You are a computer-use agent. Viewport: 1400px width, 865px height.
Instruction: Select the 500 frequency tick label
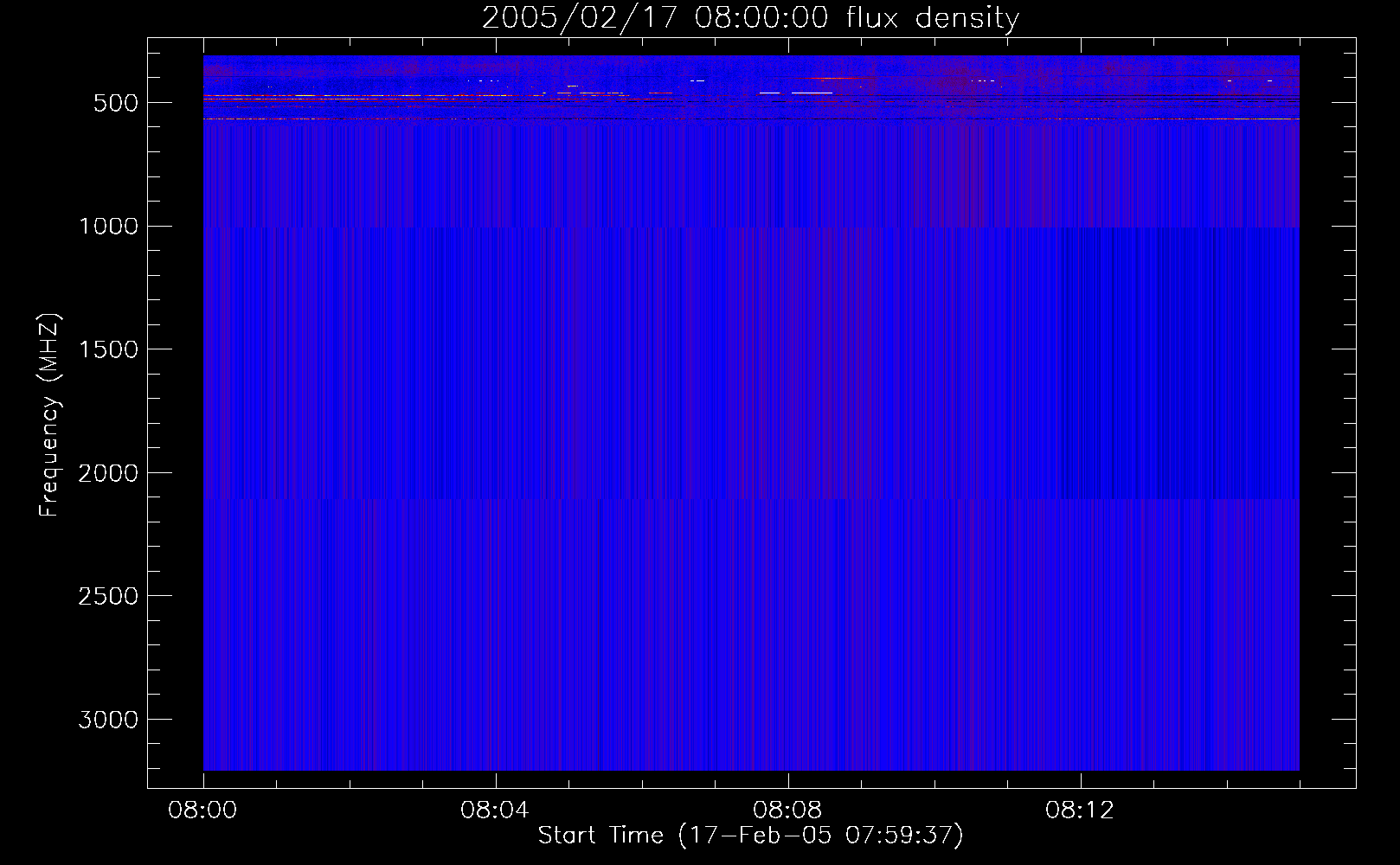click(x=115, y=103)
